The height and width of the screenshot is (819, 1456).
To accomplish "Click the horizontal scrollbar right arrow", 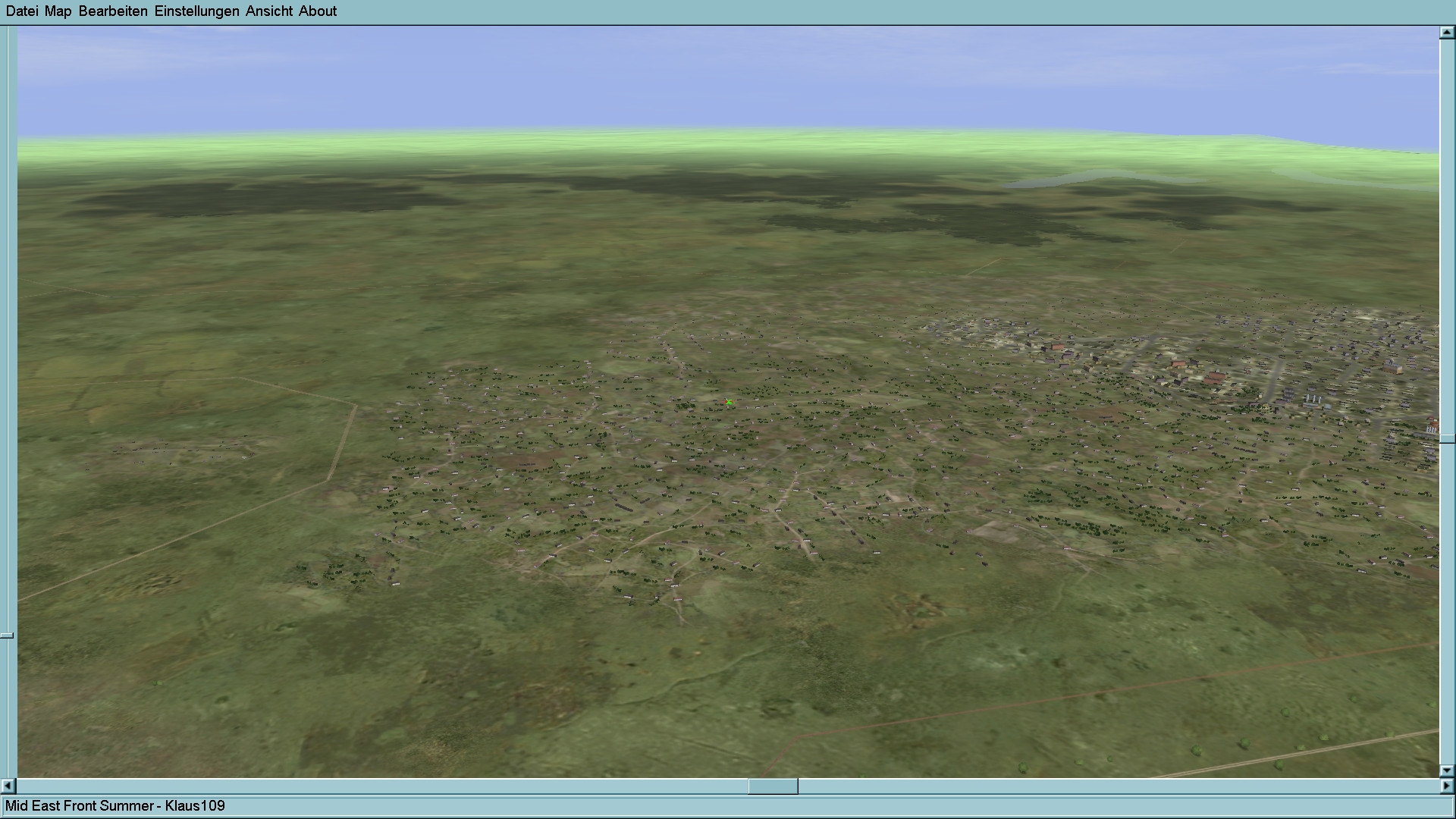I will pos(1447,786).
